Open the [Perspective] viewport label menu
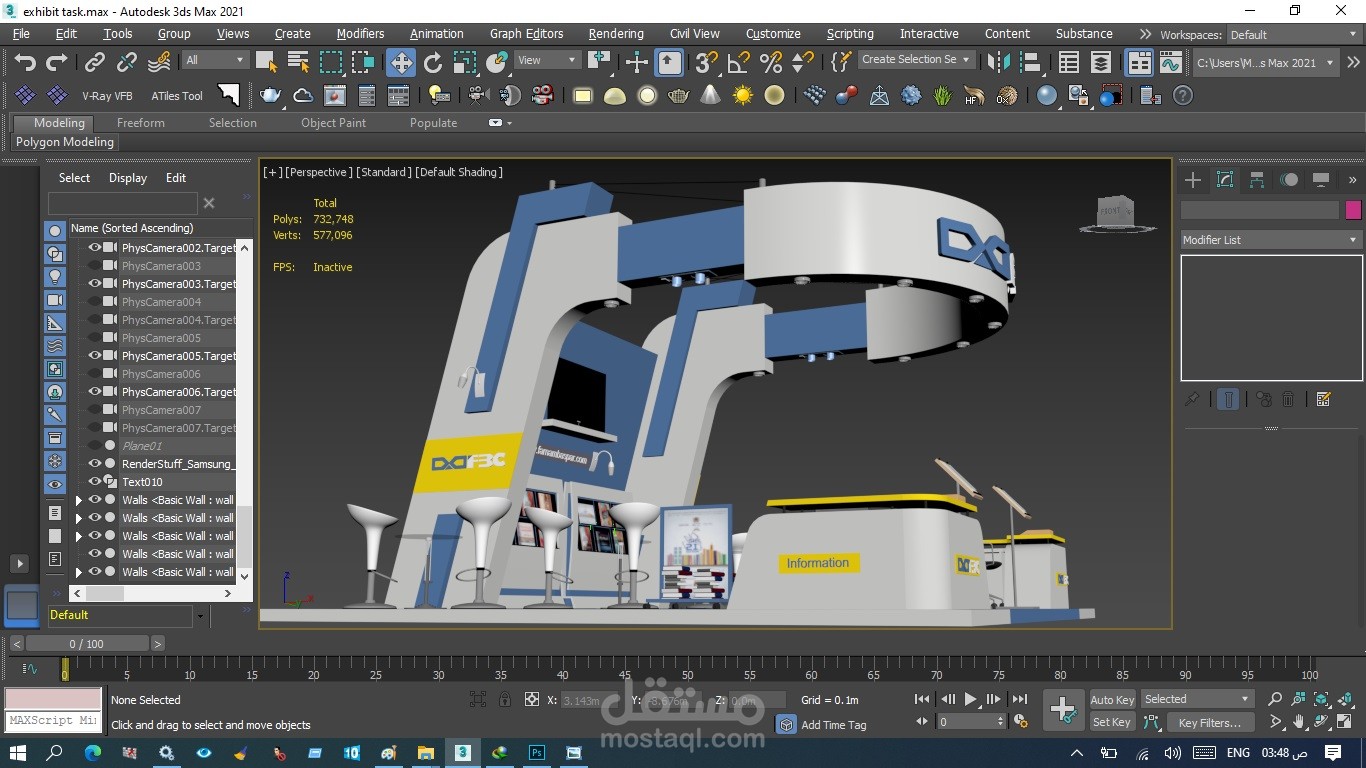This screenshot has height=768, width=1366. pyautogui.click(x=318, y=172)
